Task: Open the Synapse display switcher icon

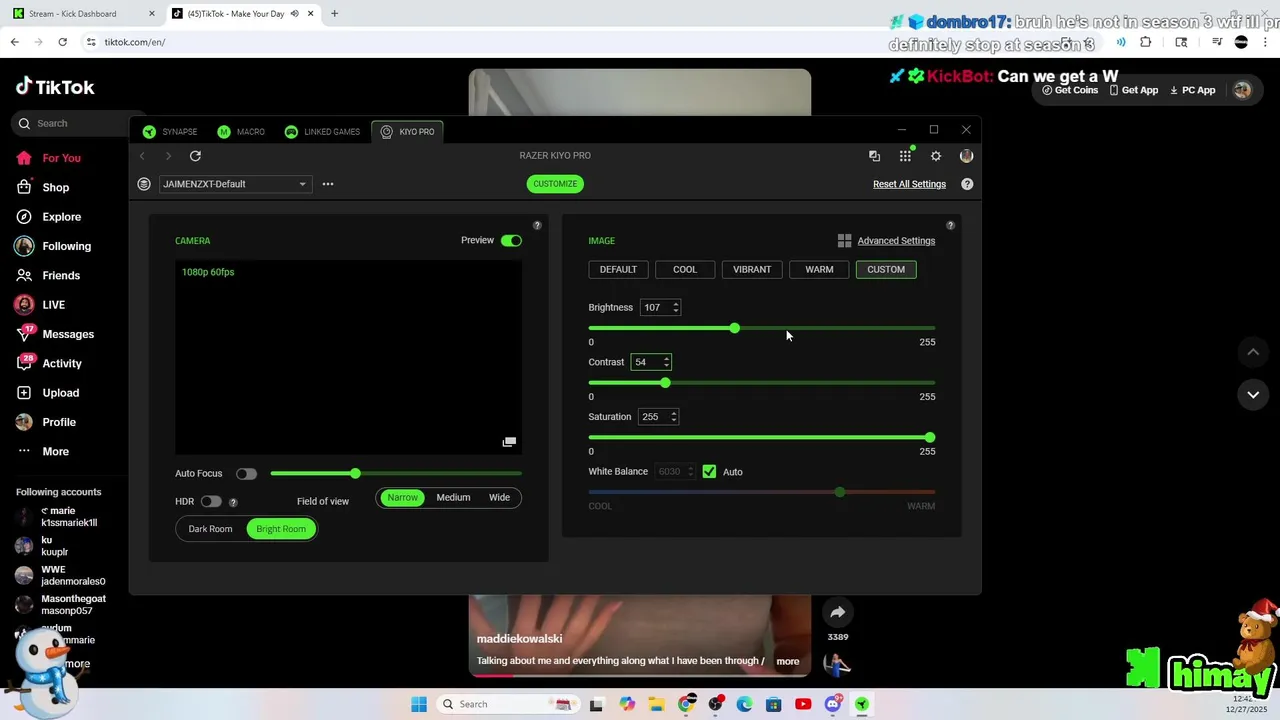Action: point(874,156)
